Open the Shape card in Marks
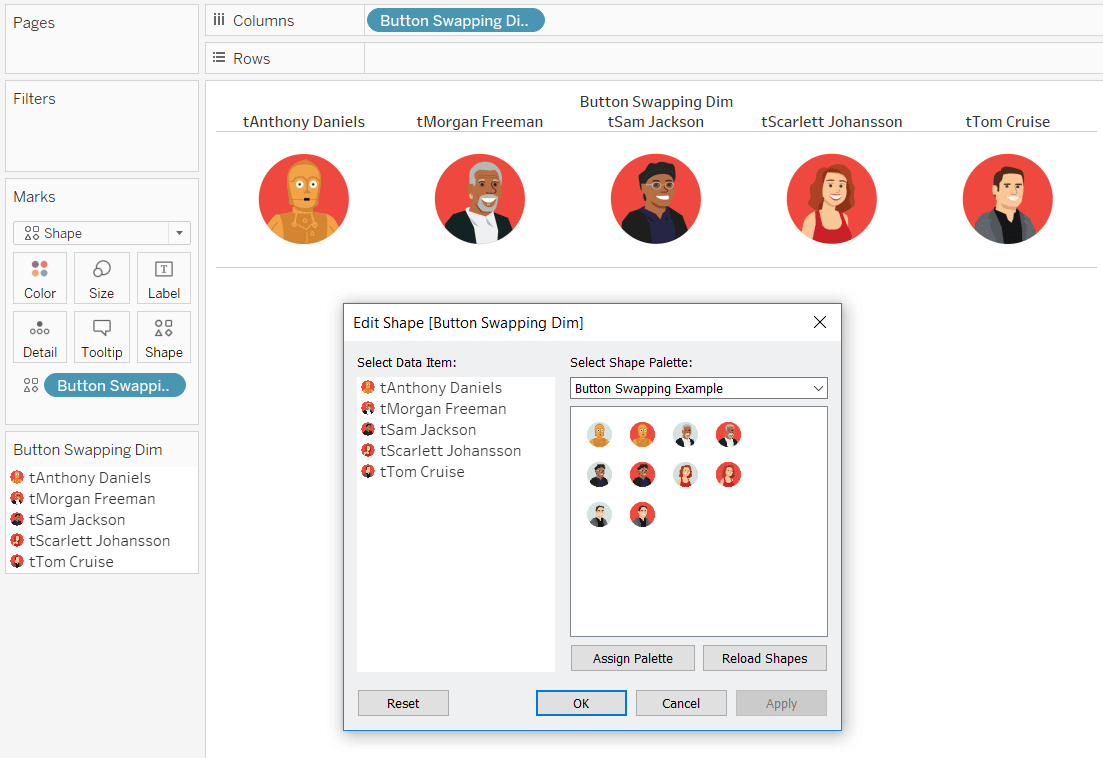 pyautogui.click(x=164, y=338)
